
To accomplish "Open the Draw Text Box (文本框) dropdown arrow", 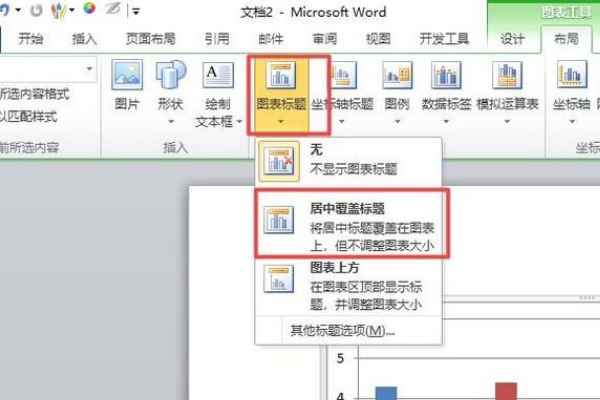I will coord(240,122).
